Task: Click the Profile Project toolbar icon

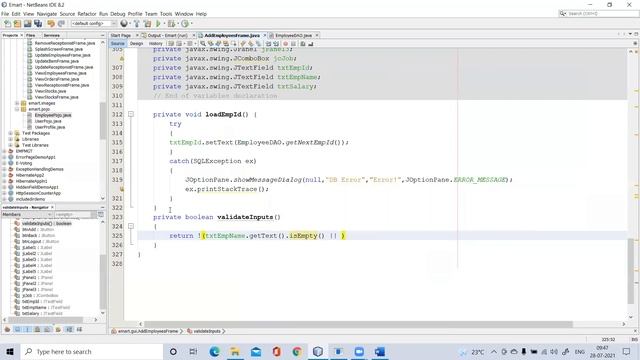Action: pyautogui.click(x=185, y=24)
